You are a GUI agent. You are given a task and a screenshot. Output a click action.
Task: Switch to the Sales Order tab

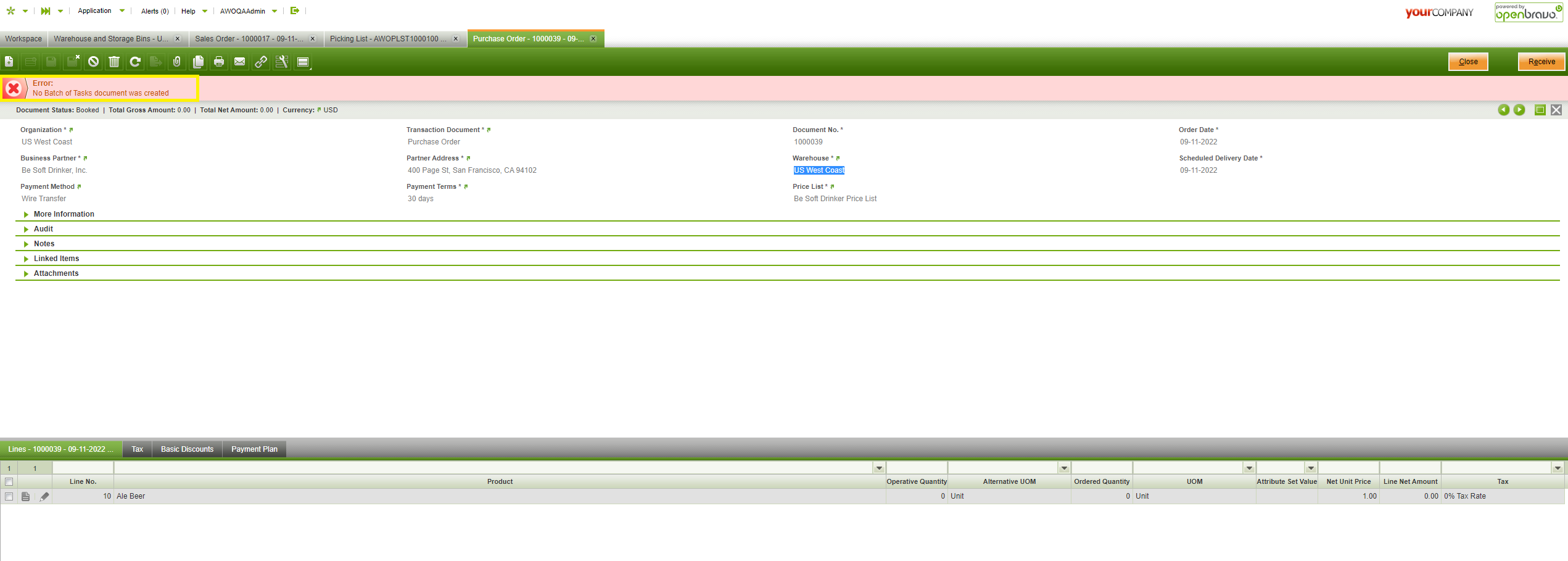point(249,39)
